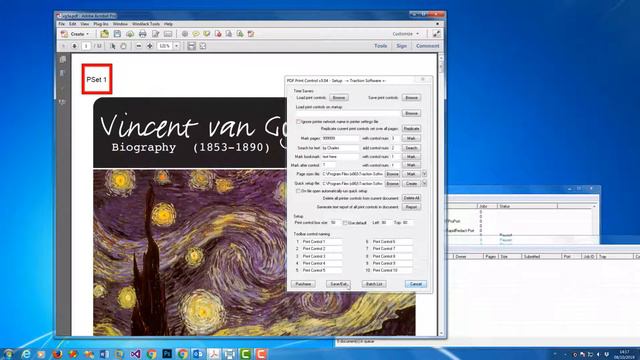
Task: Click the zoom in plus icon
Action: pos(150,46)
